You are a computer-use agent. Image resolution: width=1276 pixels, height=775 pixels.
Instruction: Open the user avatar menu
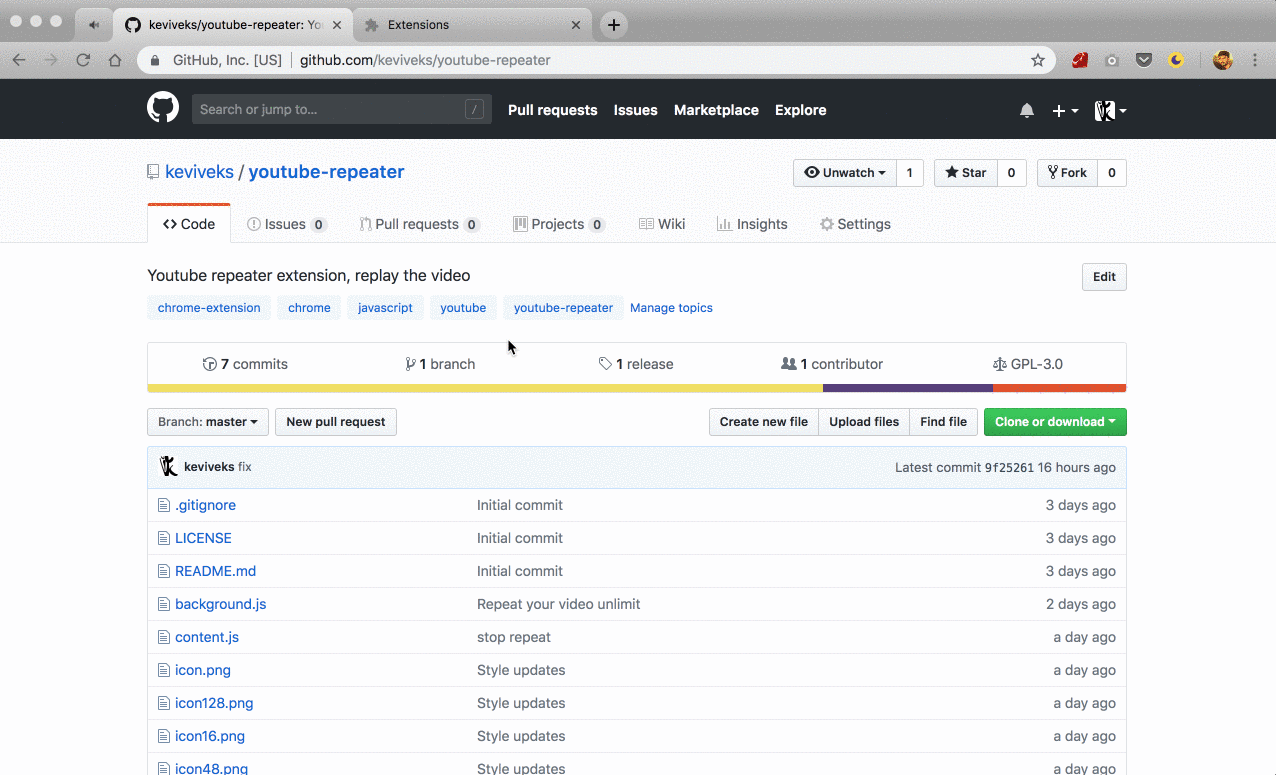click(1110, 110)
